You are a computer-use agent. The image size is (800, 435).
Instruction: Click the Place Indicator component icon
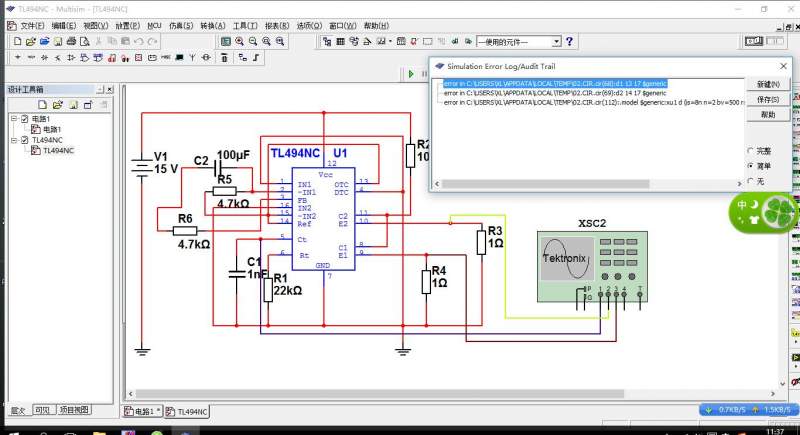(138, 58)
